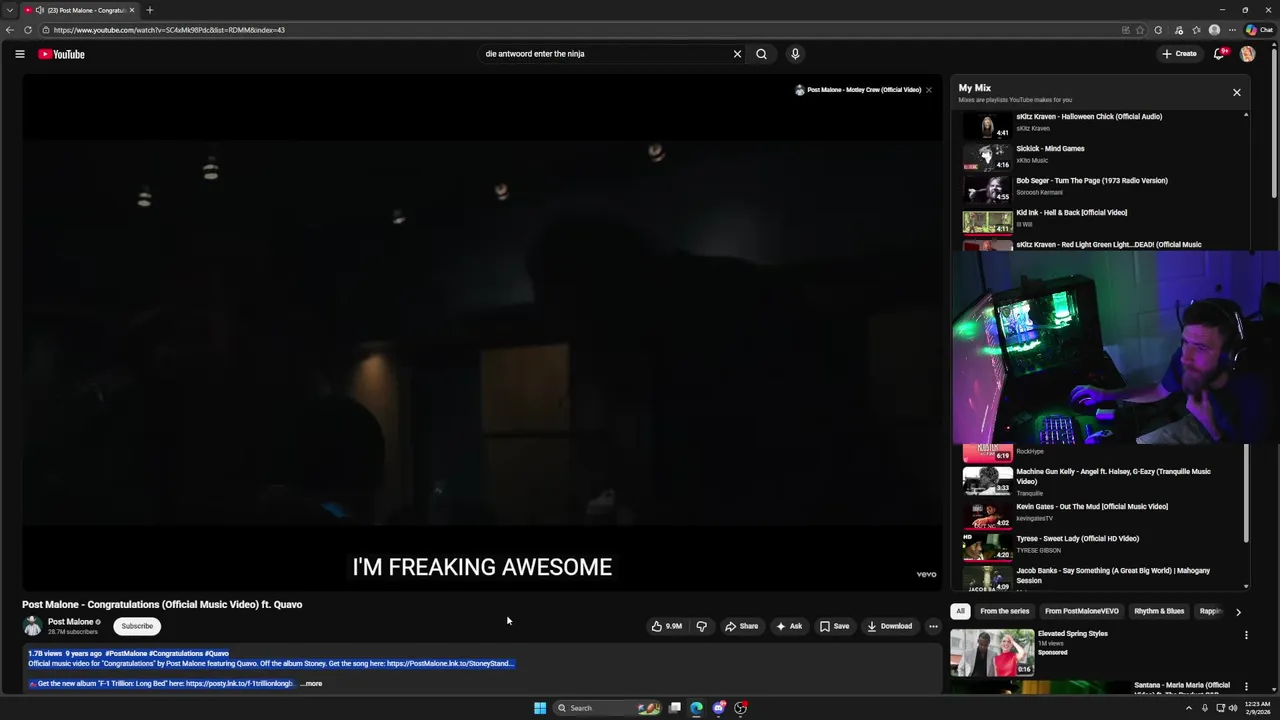
Task: Go back in the browser
Action: pos(10,30)
